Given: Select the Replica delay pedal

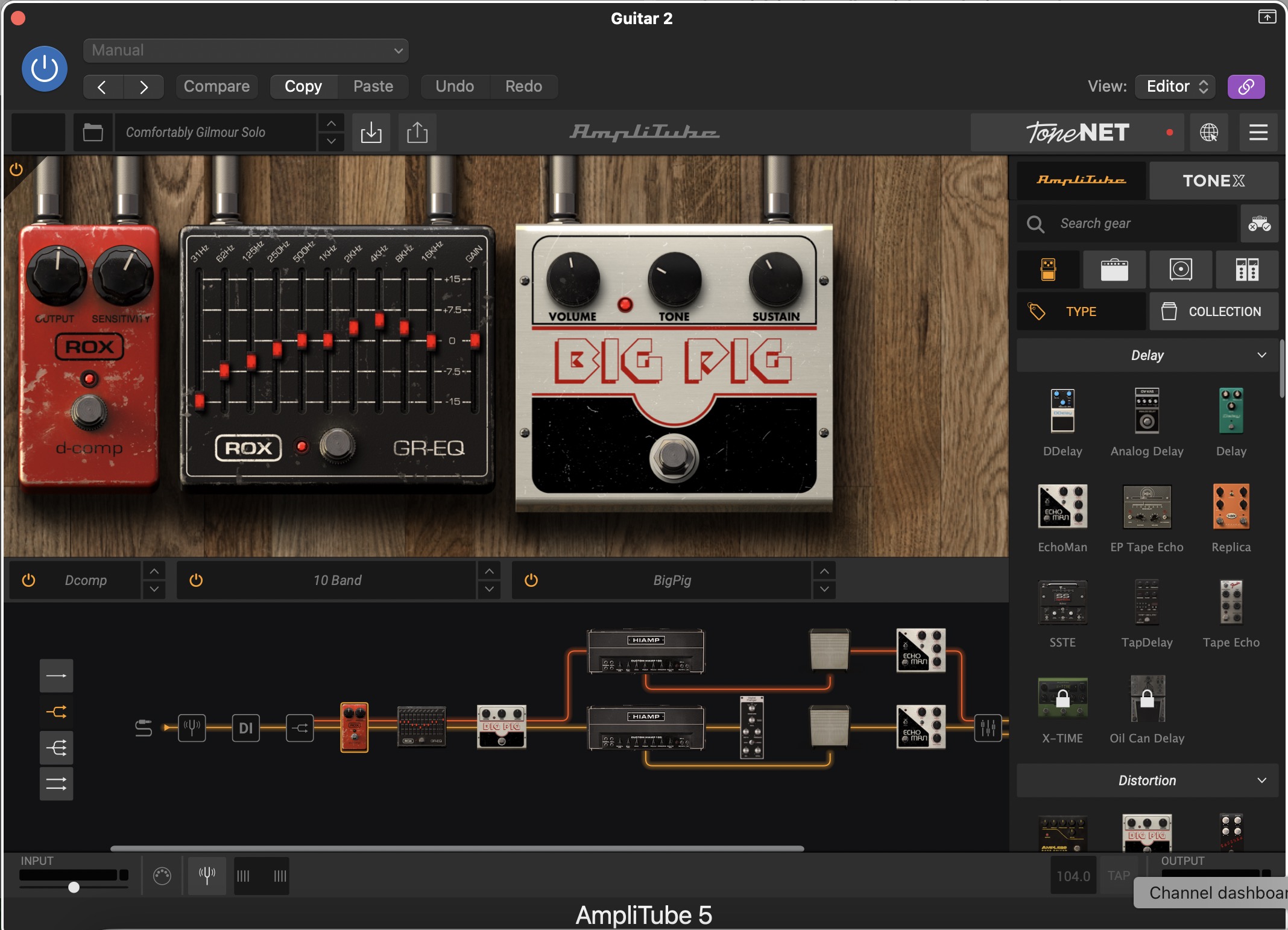Looking at the screenshot, I should (x=1231, y=507).
